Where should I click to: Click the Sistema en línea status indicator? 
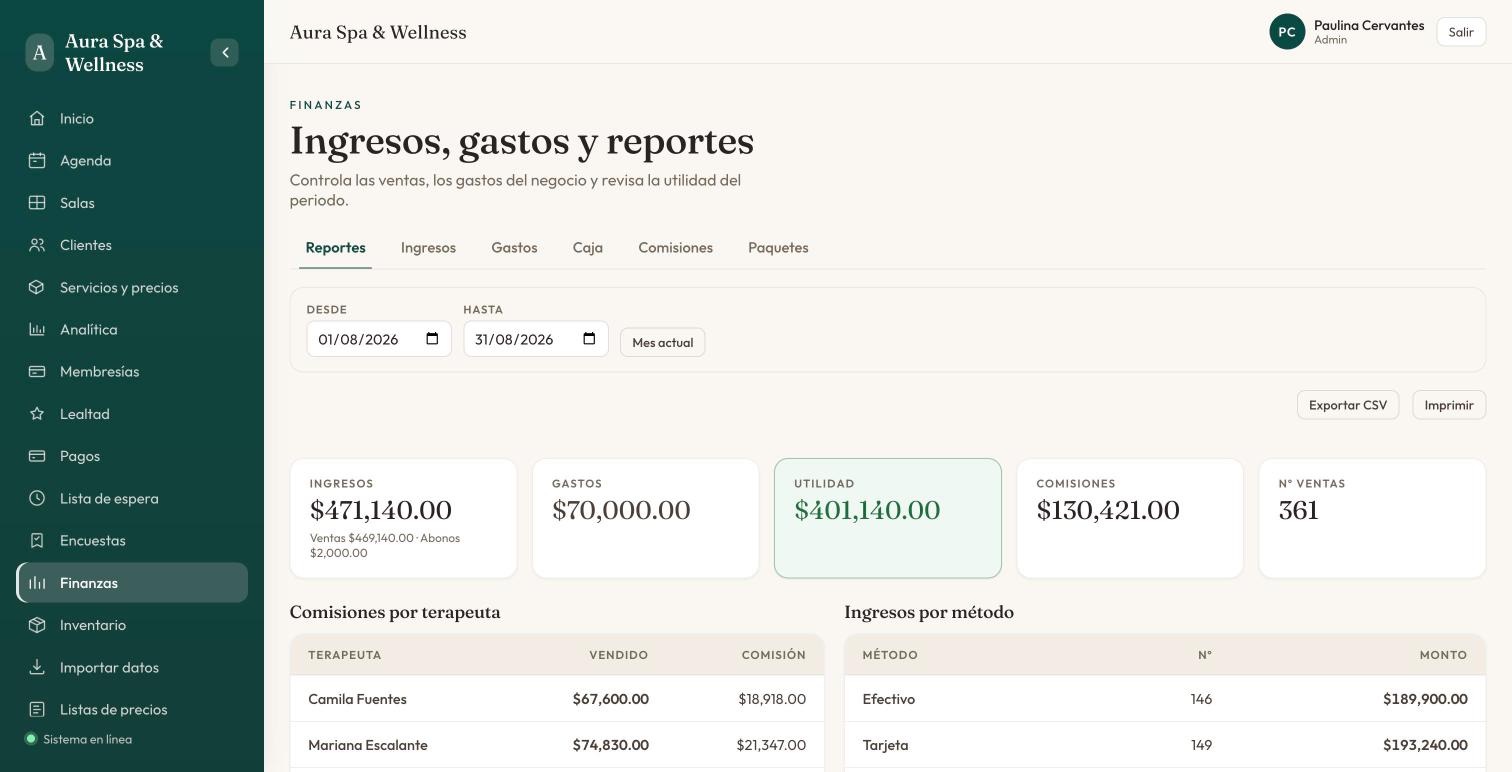point(79,739)
